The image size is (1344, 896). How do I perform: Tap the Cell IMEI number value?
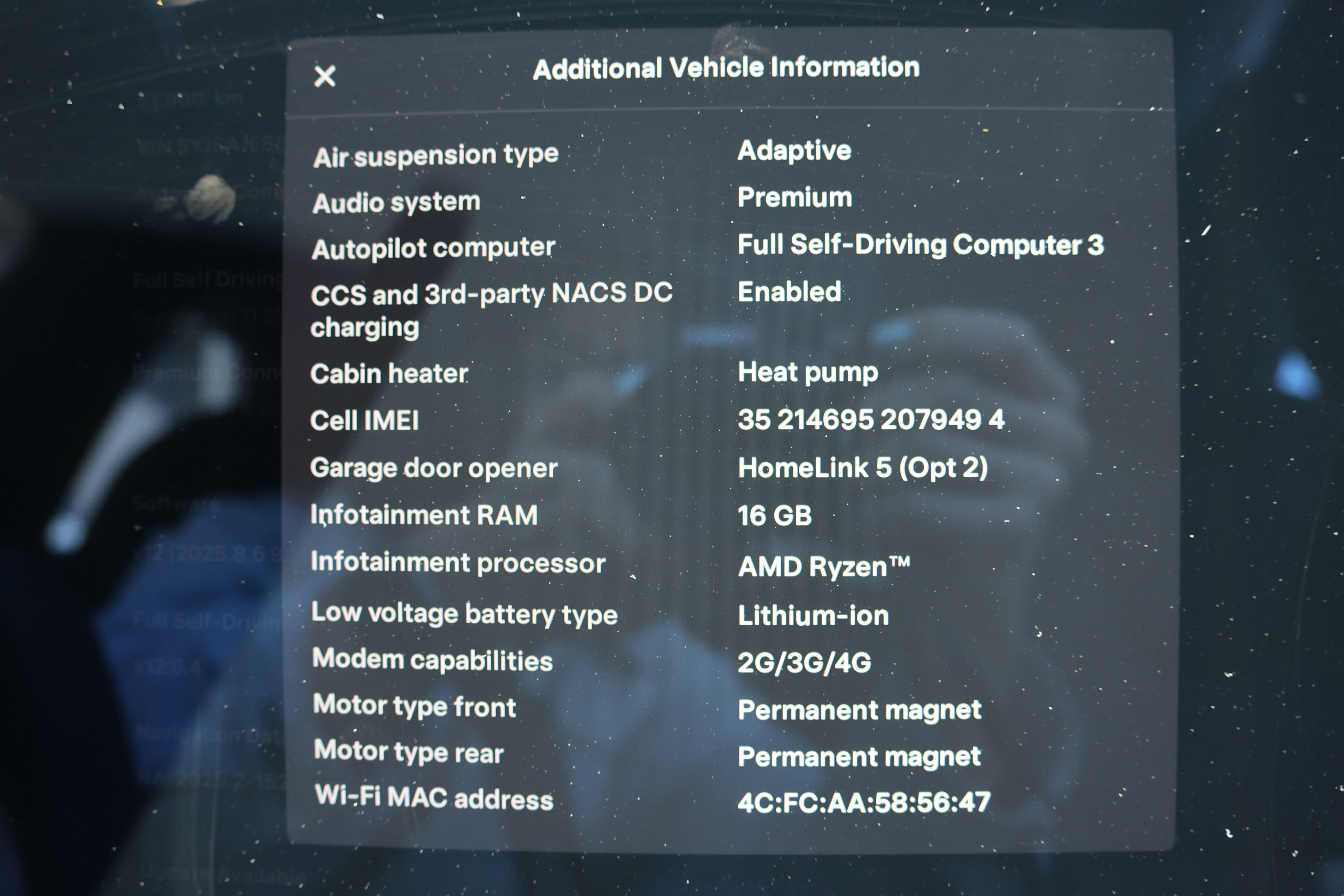coord(870,419)
